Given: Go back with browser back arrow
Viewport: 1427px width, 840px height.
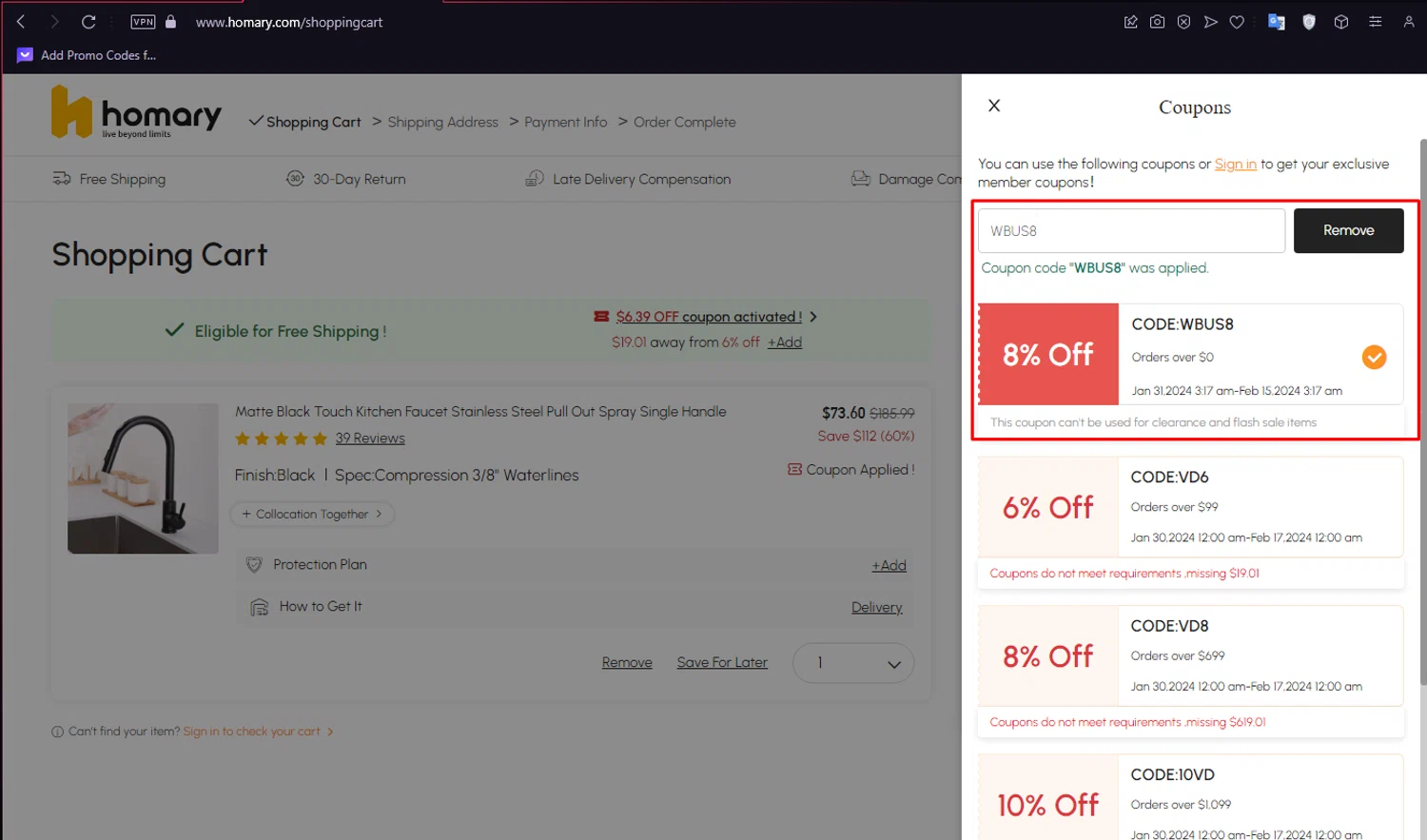Looking at the screenshot, I should [21, 22].
